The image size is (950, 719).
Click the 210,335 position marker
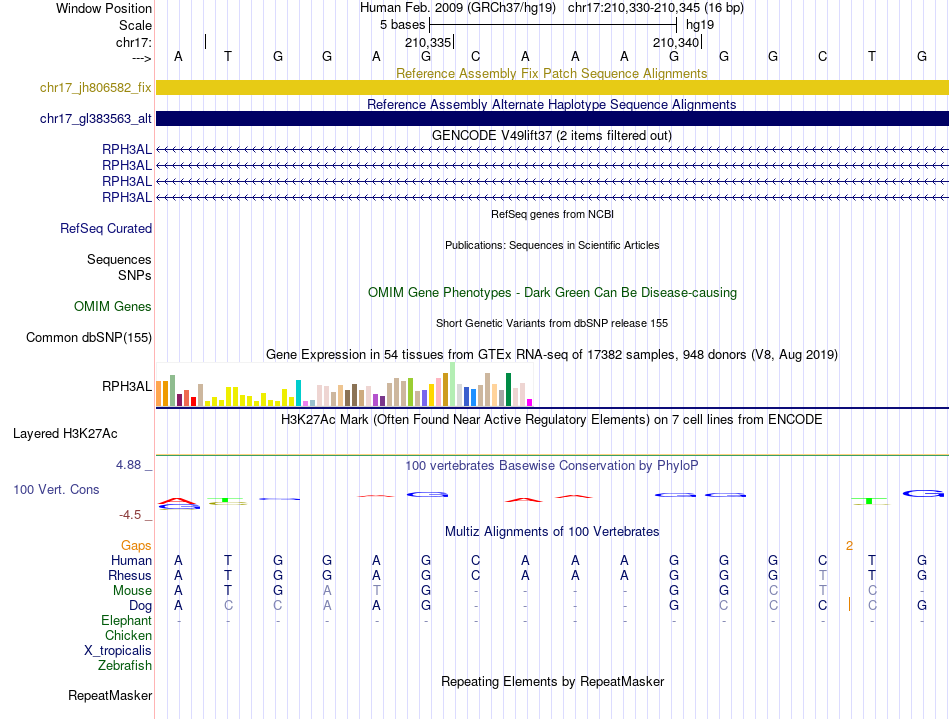[428, 42]
